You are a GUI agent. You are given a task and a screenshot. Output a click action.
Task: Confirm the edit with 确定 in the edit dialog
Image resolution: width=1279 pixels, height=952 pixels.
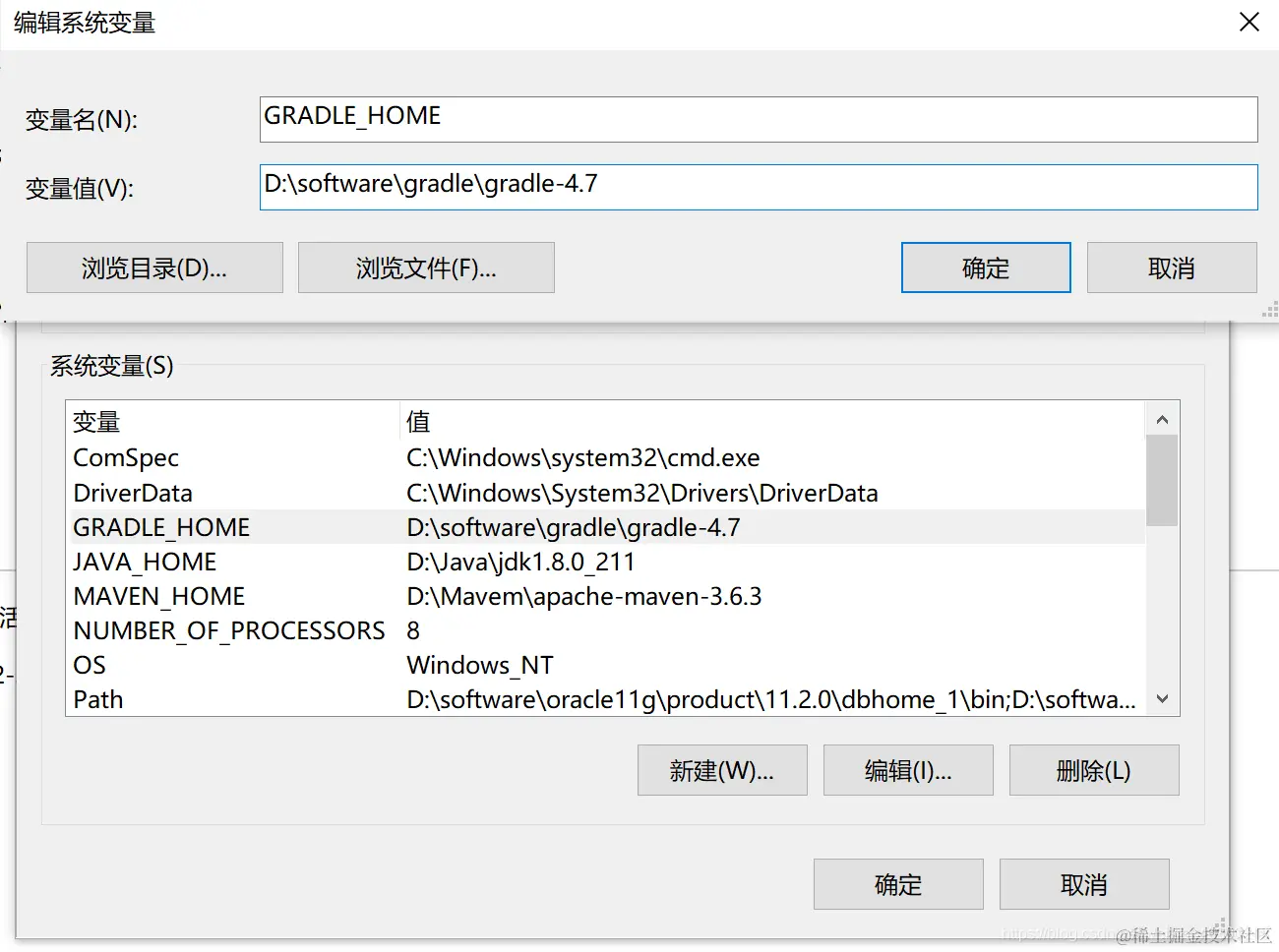pos(986,268)
